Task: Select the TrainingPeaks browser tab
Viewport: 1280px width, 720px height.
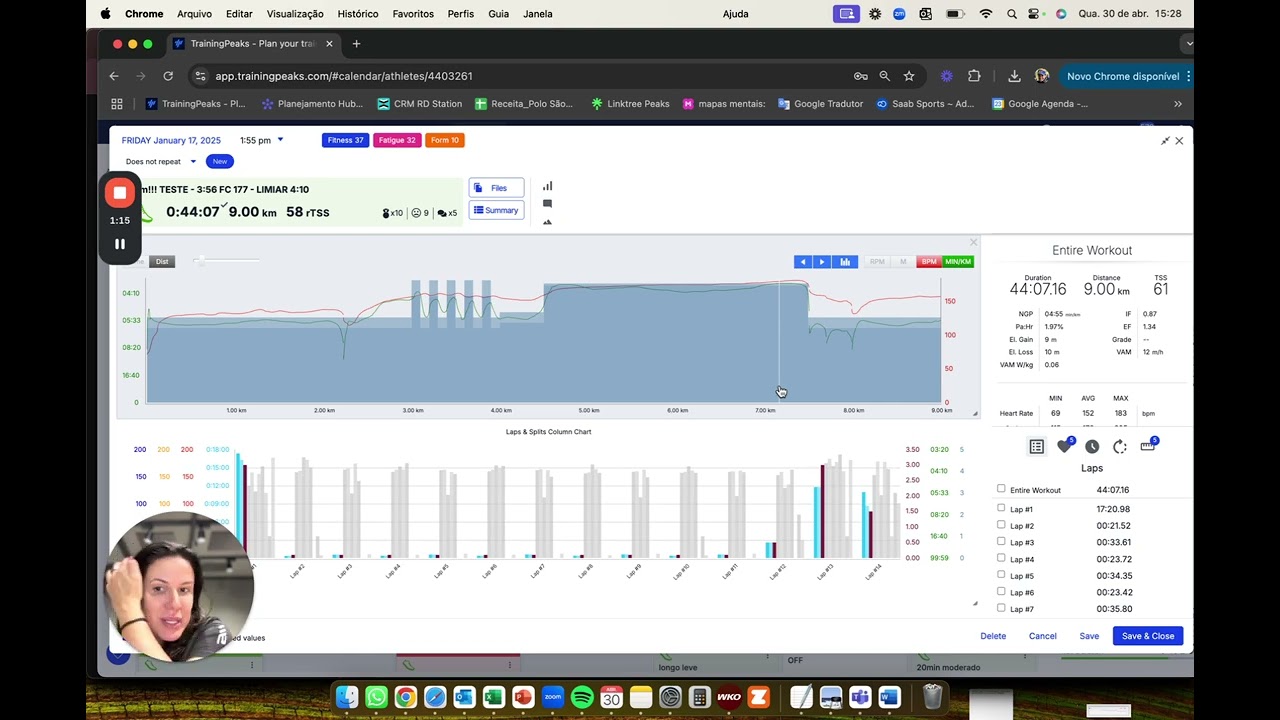Action: tap(250, 44)
